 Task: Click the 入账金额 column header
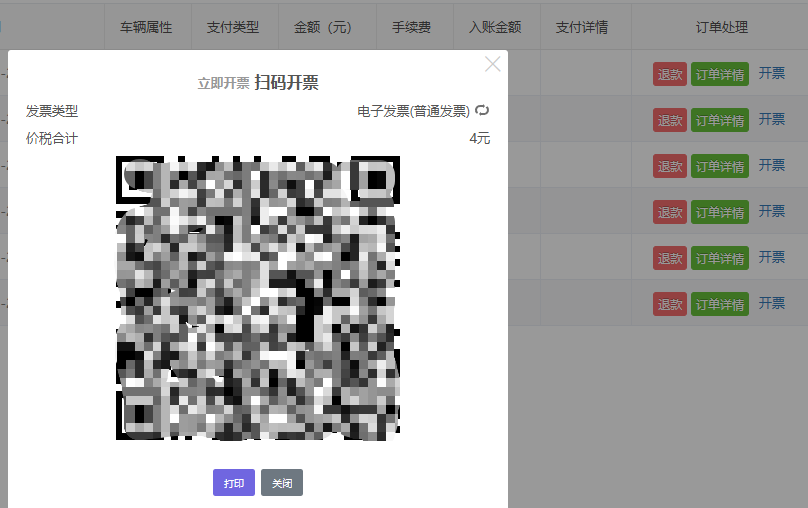point(495,27)
